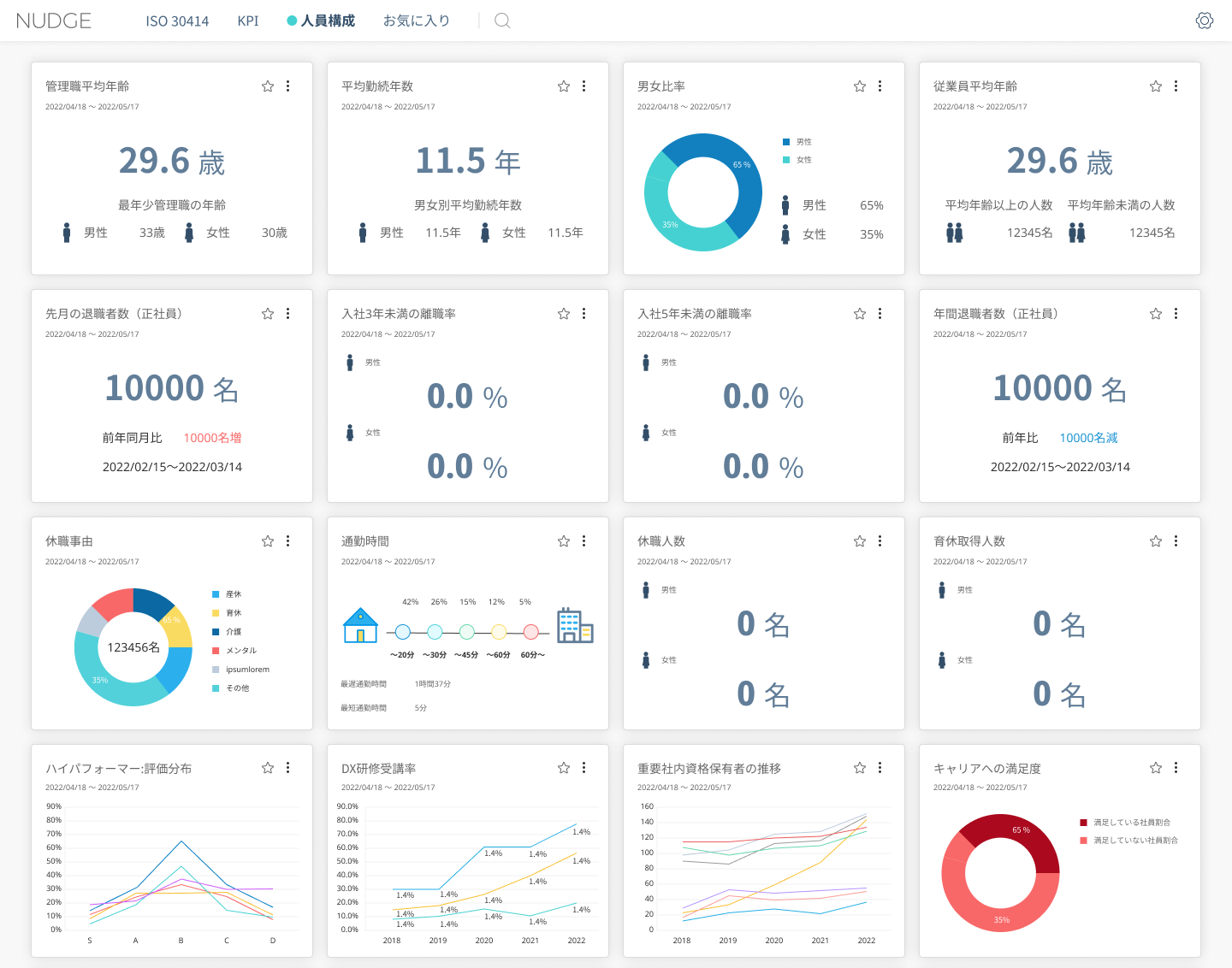Viewport: 1232px width, 968px height.
Task: Open settings gear icon in header
Action: tap(1205, 21)
